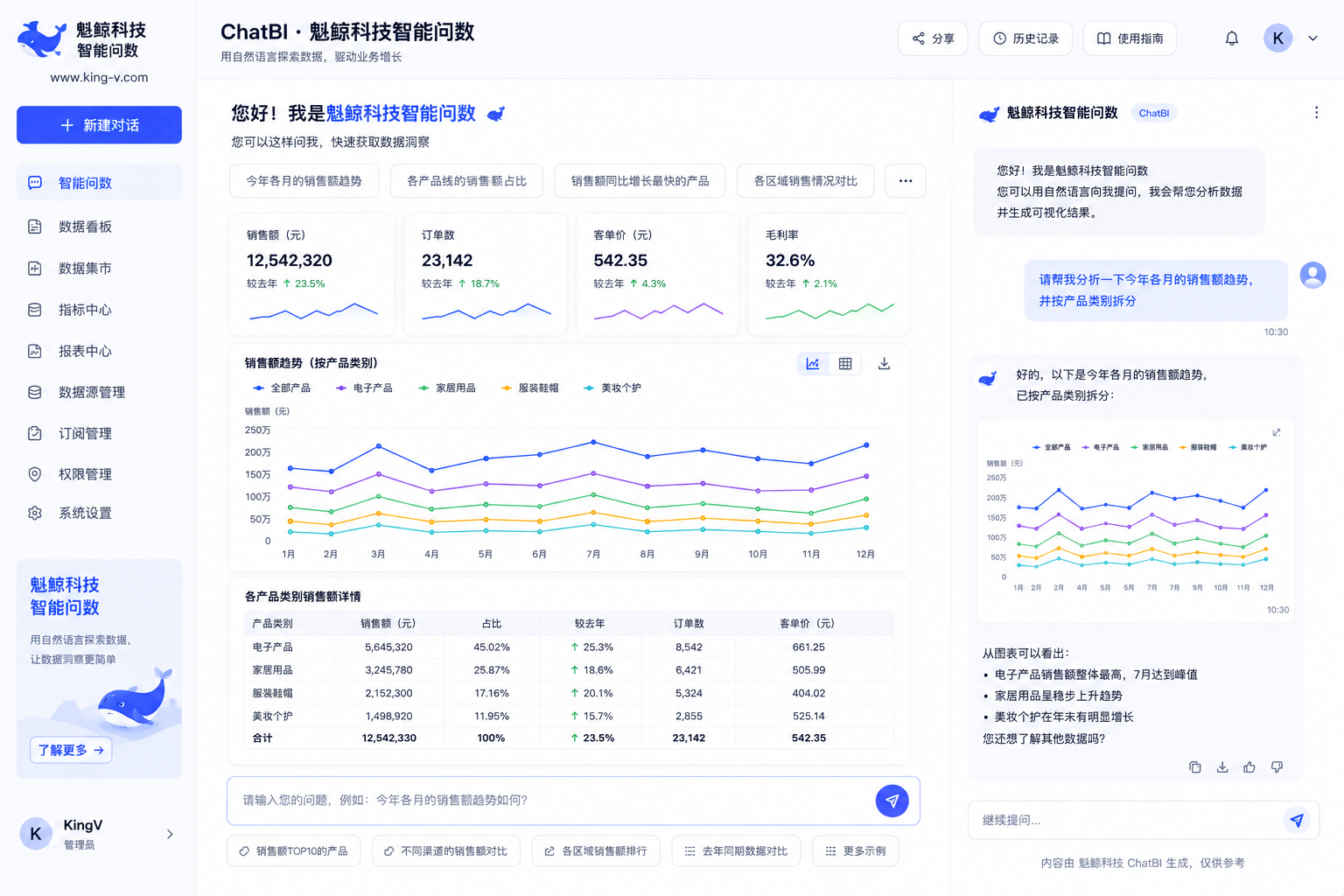This screenshot has width=1344, height=896.
Task: Click the 新建对话 button
Action: coord(99,125)
